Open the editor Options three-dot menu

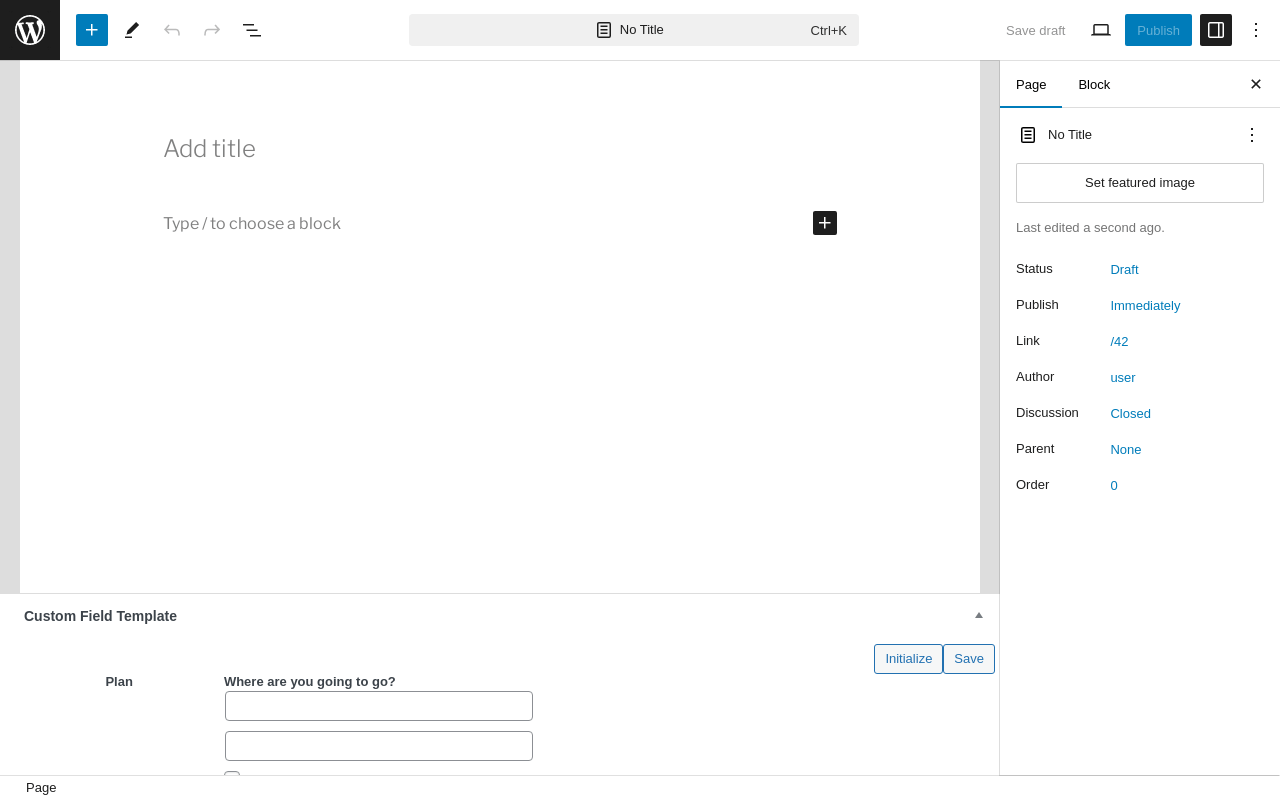1256,30
